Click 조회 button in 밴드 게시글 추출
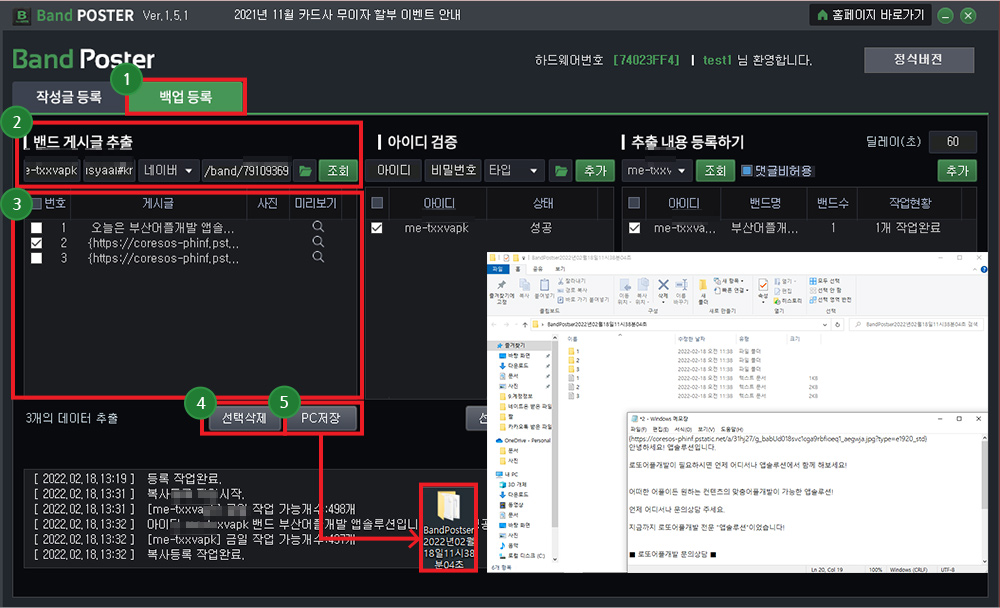The height and width of the screenshot is (608, 1000). 338,171
